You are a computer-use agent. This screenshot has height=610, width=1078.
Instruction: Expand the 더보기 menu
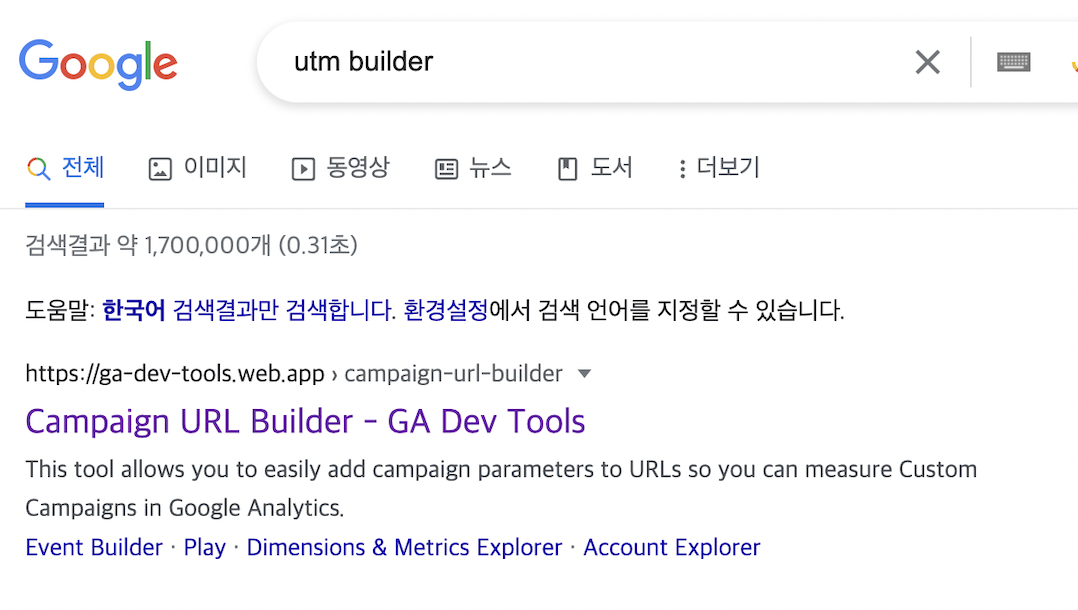click(719, 168)
